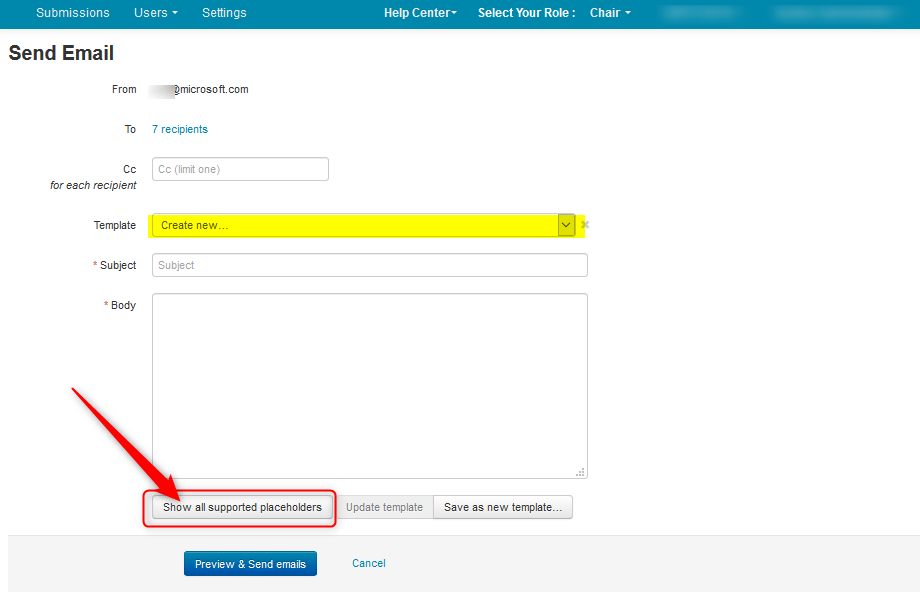The height and width of the screenshot is (595, 920).
Task: Show all supported placeholders
Action: tap(242, 507)
